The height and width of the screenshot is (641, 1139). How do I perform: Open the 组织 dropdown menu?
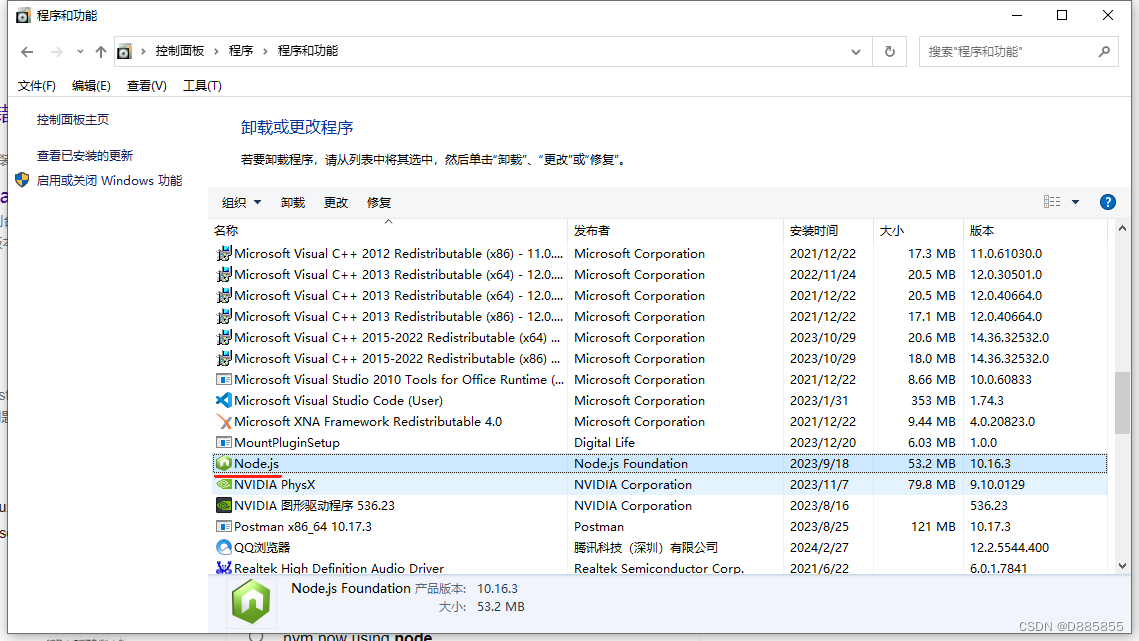(x=241, y=203)
